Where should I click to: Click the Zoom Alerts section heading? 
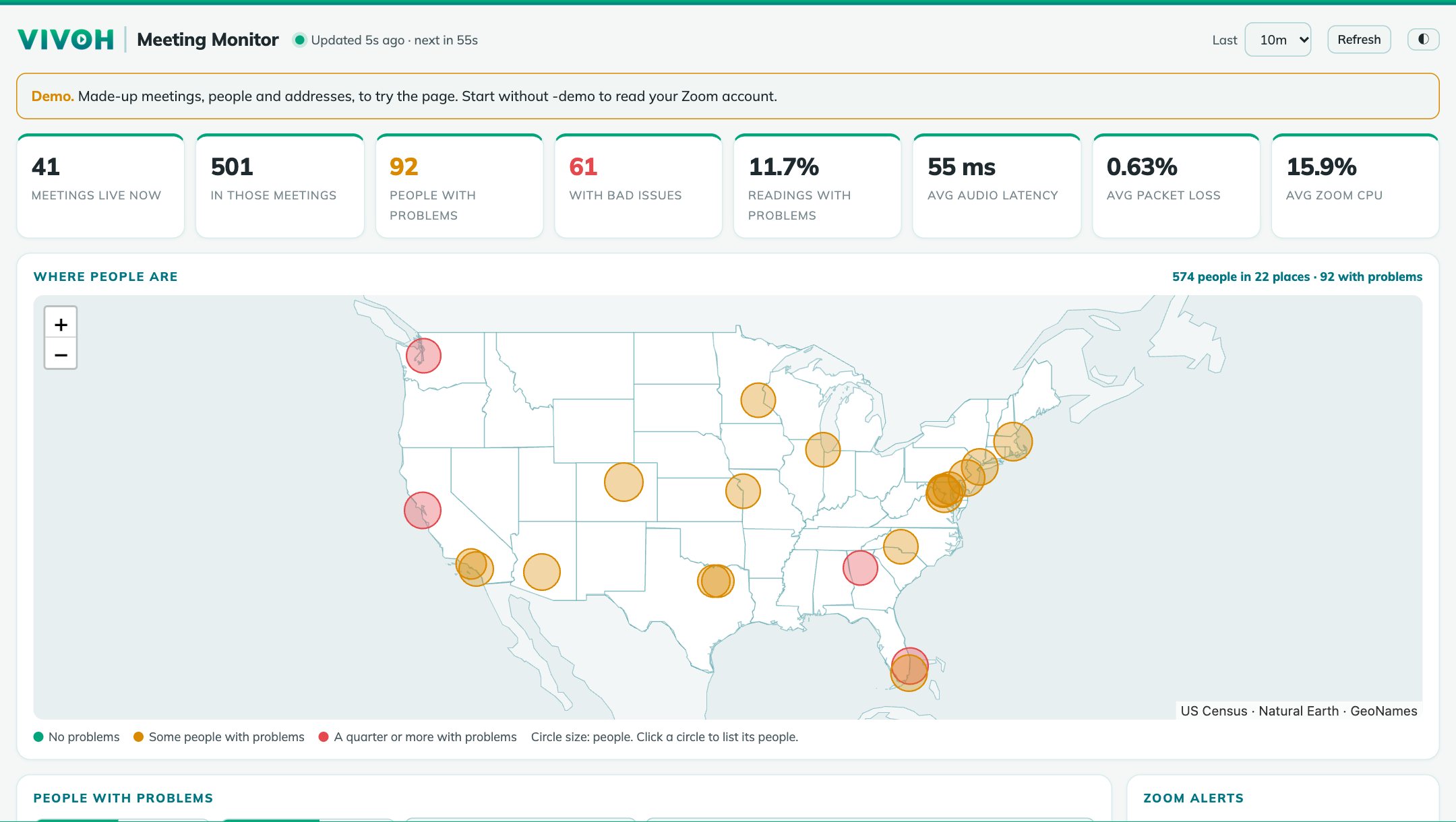click(x=1193, y=798)
